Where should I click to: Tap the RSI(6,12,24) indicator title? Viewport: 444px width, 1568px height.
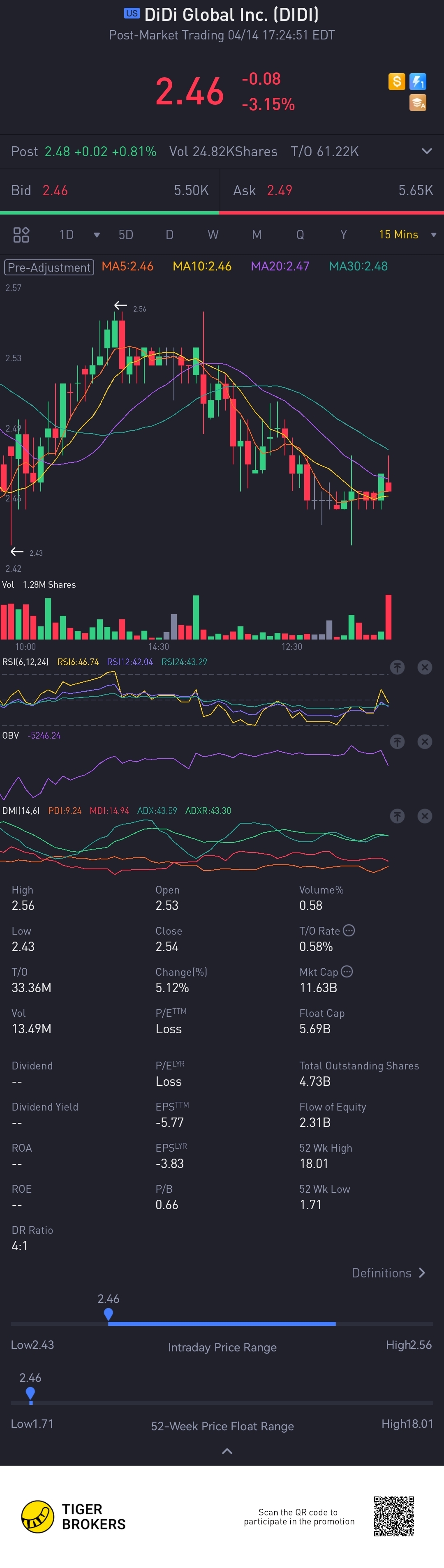click(25, 662)
